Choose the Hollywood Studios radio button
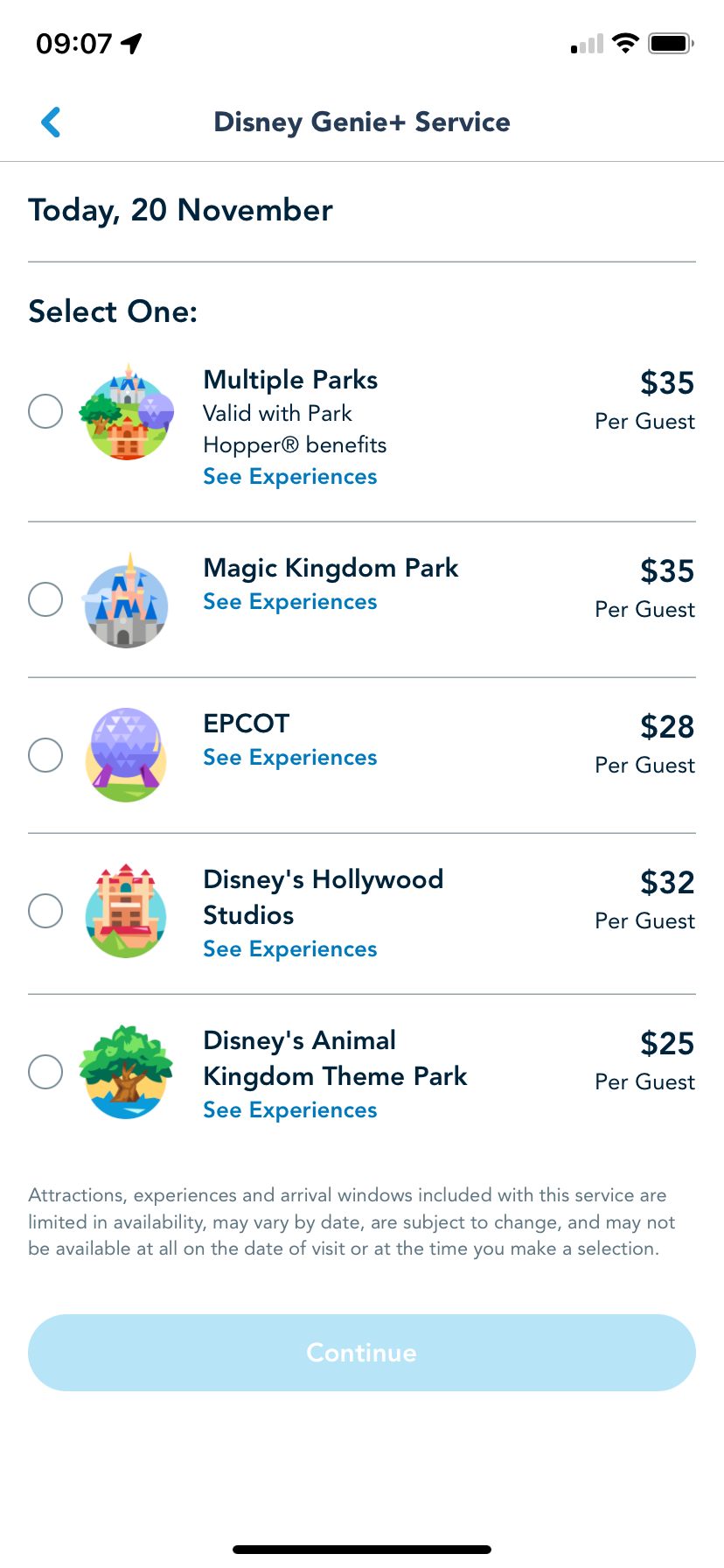This screenshot has height=1568, width=724. [x=45, y=911]
